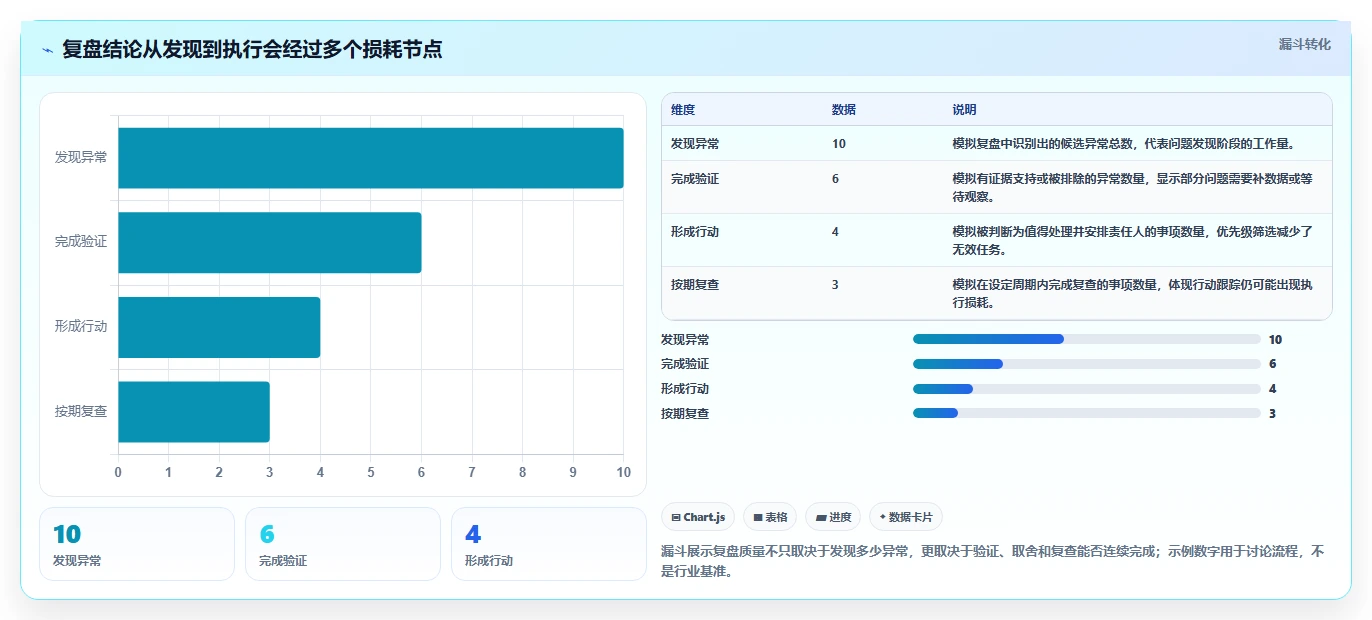The width and height of the screenshot is (1372, 620).
Task: Select the 形成行动 table row cell
Action: [x=695, y=231]
